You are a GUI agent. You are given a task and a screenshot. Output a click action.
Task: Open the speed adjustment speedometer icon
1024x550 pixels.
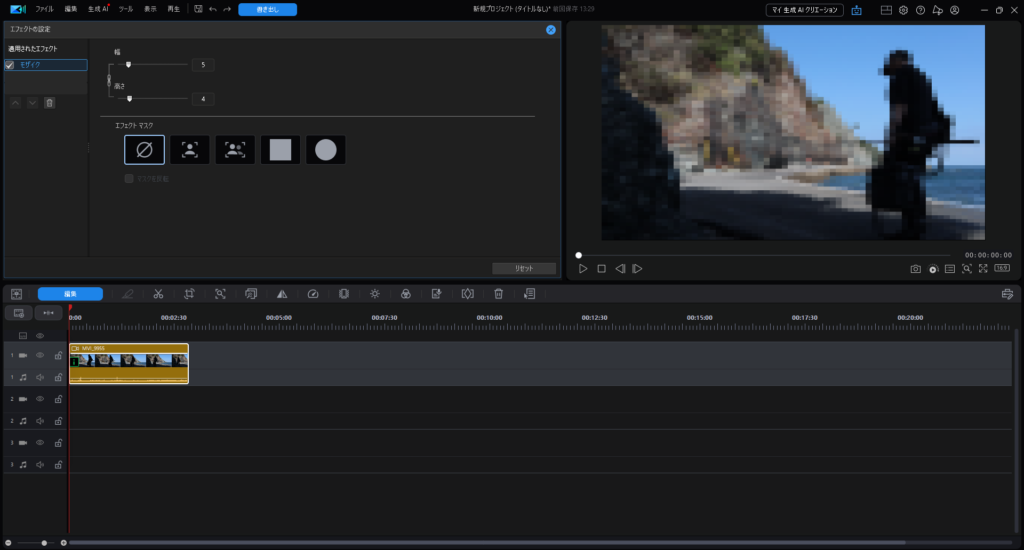pos(312,294)
